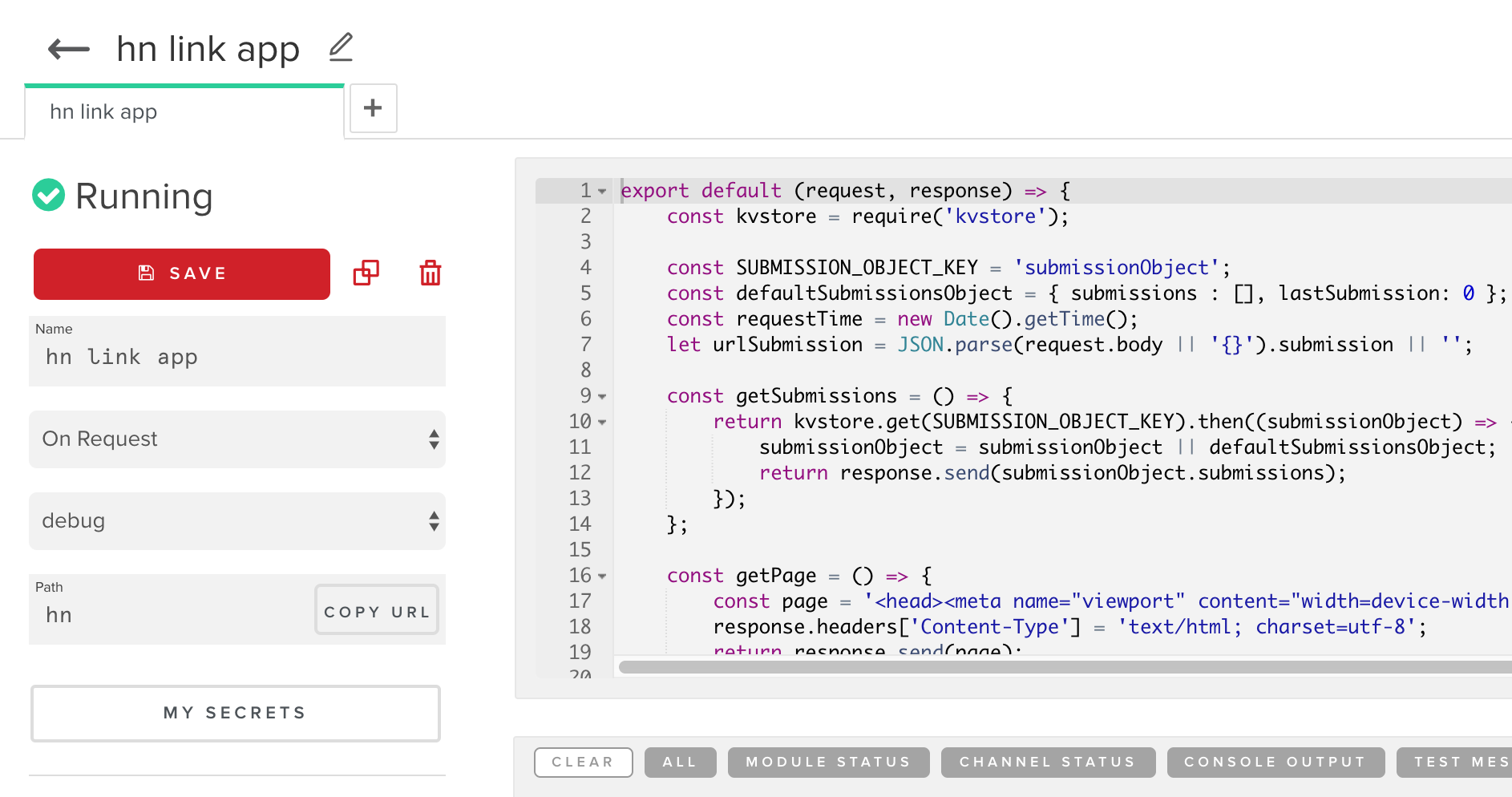Collapse the fold arrow on line 10
This screenshot has height=797, width=1512.
[602, 423]
